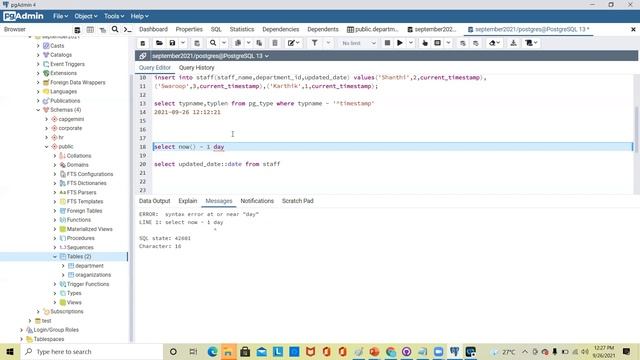Viewport: 640px width, 360px height.
Task: Open Microsoft Edge from taskbar
Action: pyautogui.click(x=212, y=351)
